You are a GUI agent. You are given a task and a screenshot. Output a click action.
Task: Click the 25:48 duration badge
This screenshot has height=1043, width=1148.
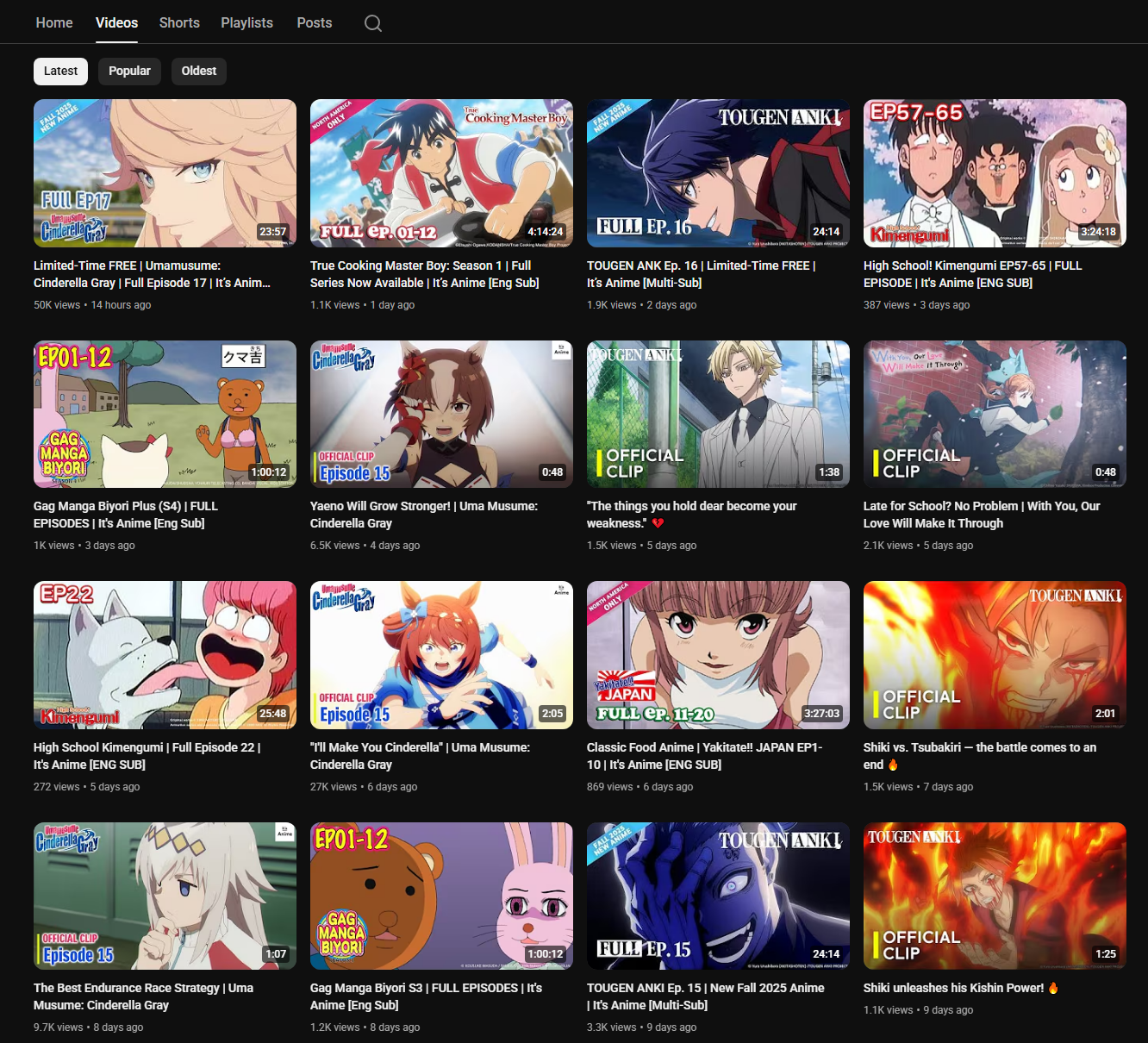(x=272, y=714)
